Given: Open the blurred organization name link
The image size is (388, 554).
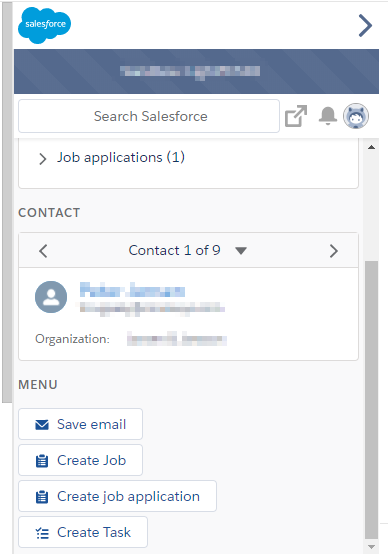Looking at the screenshot, I should (x=177, y=338).
